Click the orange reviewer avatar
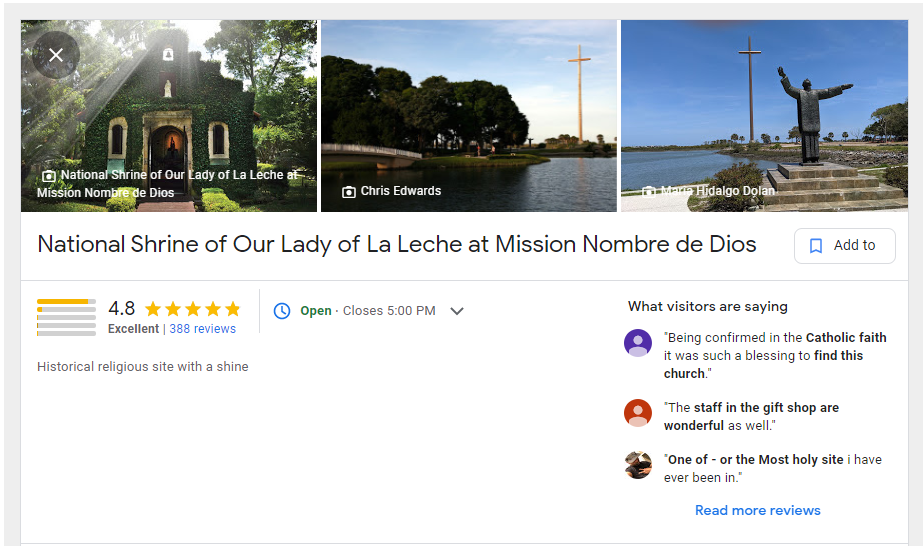 tap(638, 413)
